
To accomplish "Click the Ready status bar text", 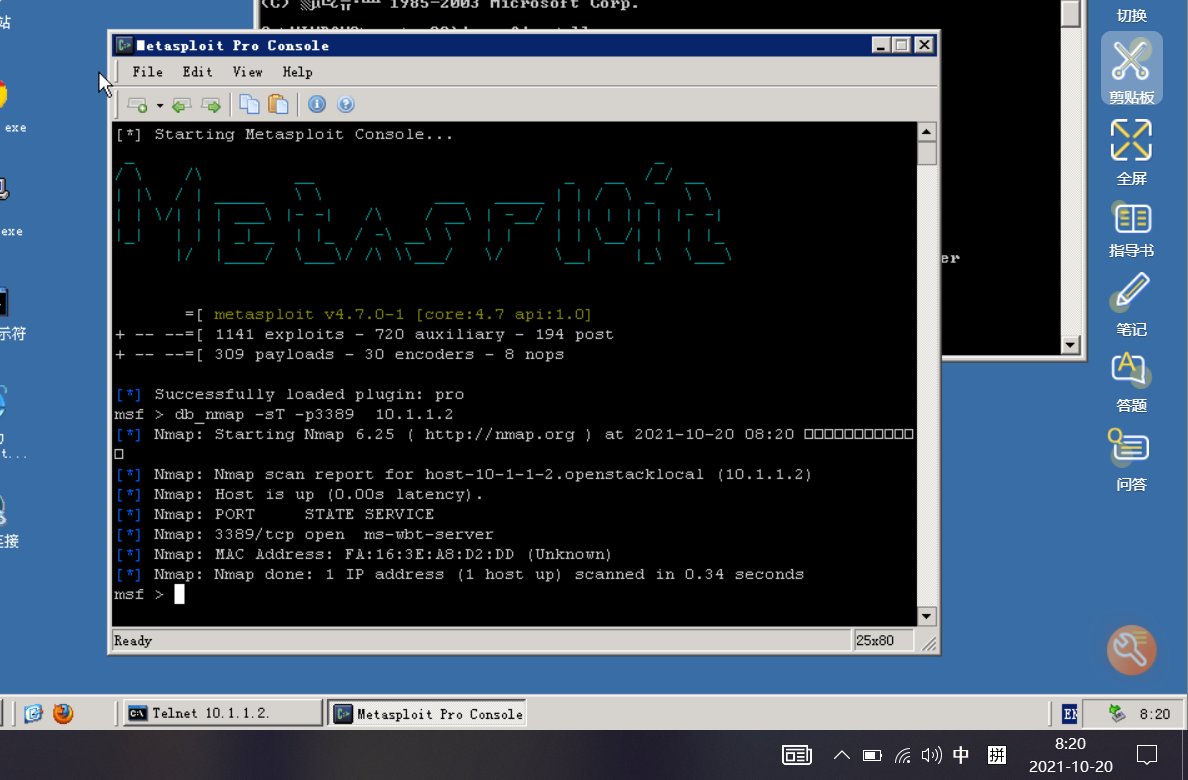I will (133, 641).
